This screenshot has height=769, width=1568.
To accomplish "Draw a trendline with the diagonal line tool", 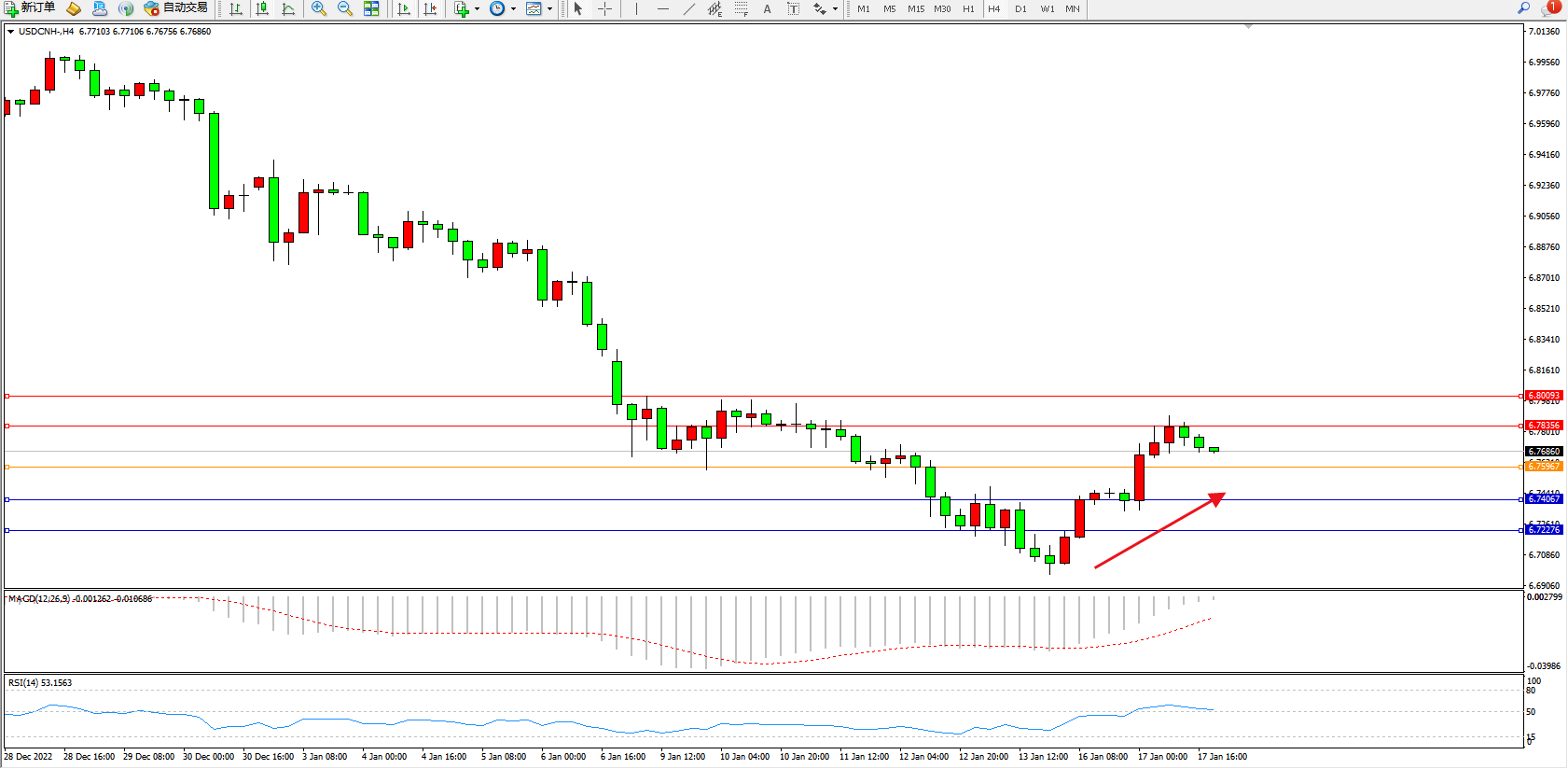I will [688, 9].
